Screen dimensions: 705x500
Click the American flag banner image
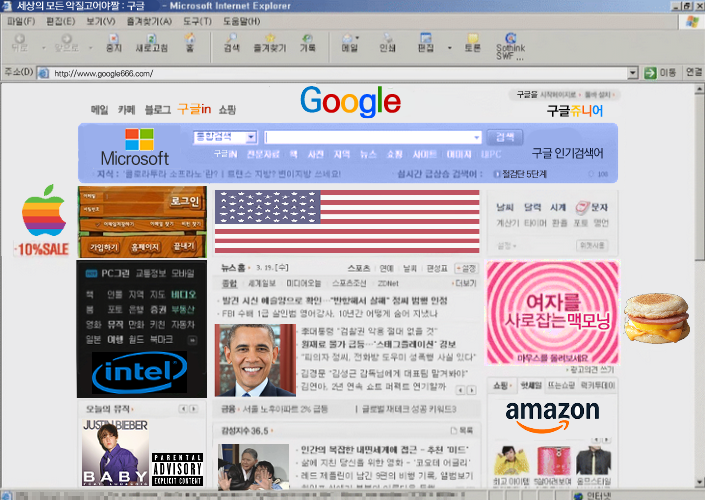point(347,222)
